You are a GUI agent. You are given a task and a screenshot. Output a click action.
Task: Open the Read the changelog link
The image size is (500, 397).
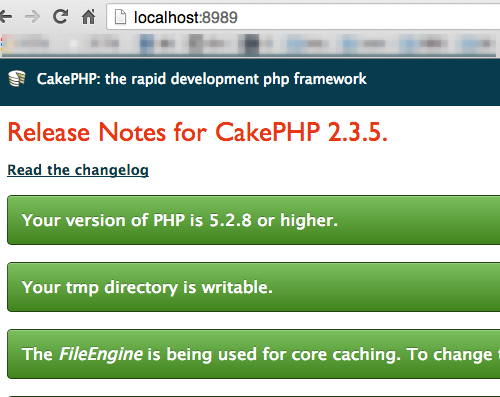(x=78, y=170)
